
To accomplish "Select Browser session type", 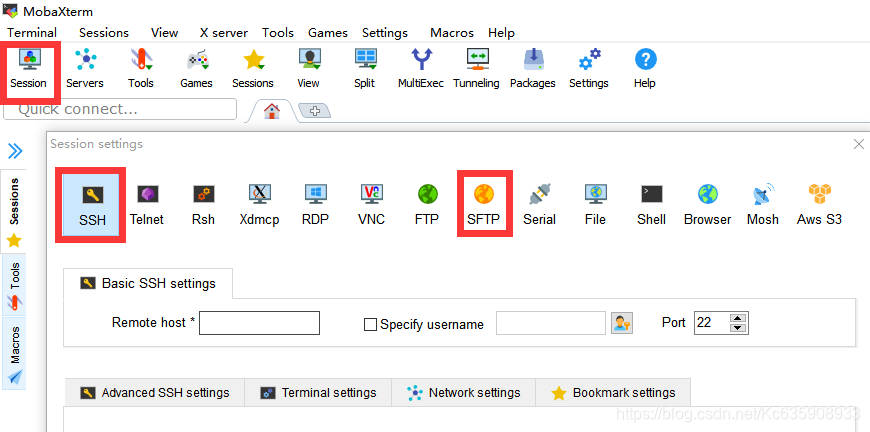I will click(707, 205).
